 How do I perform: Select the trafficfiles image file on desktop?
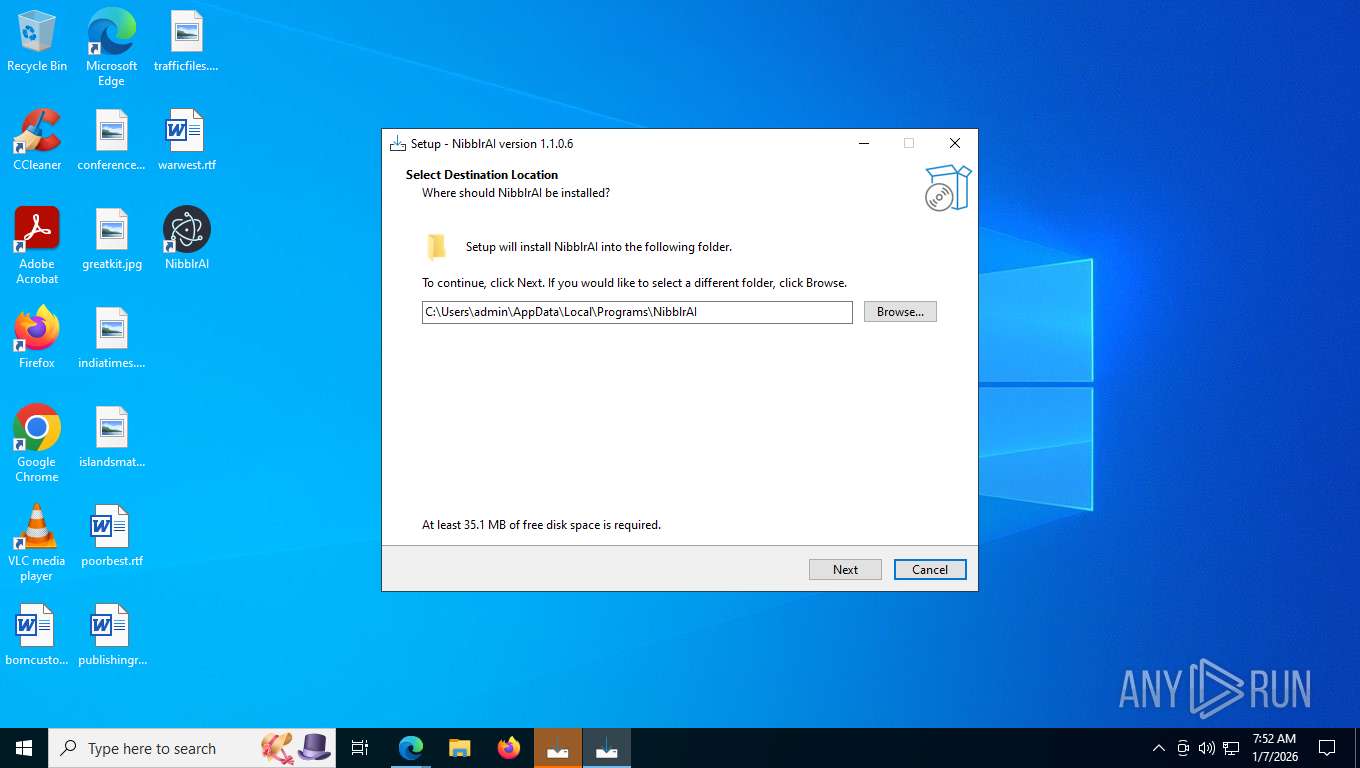[x=186, y=41]
